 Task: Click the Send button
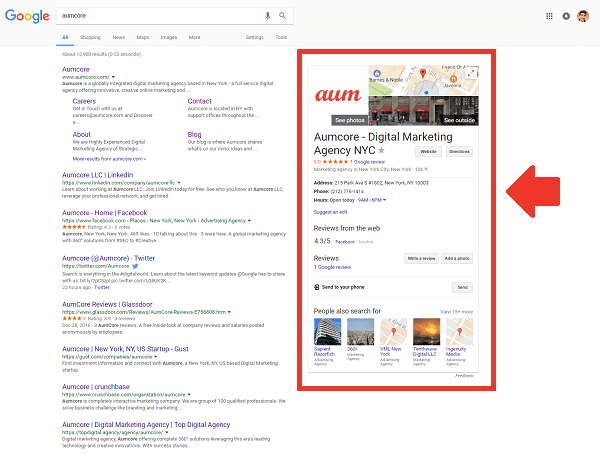click(462, 287)
